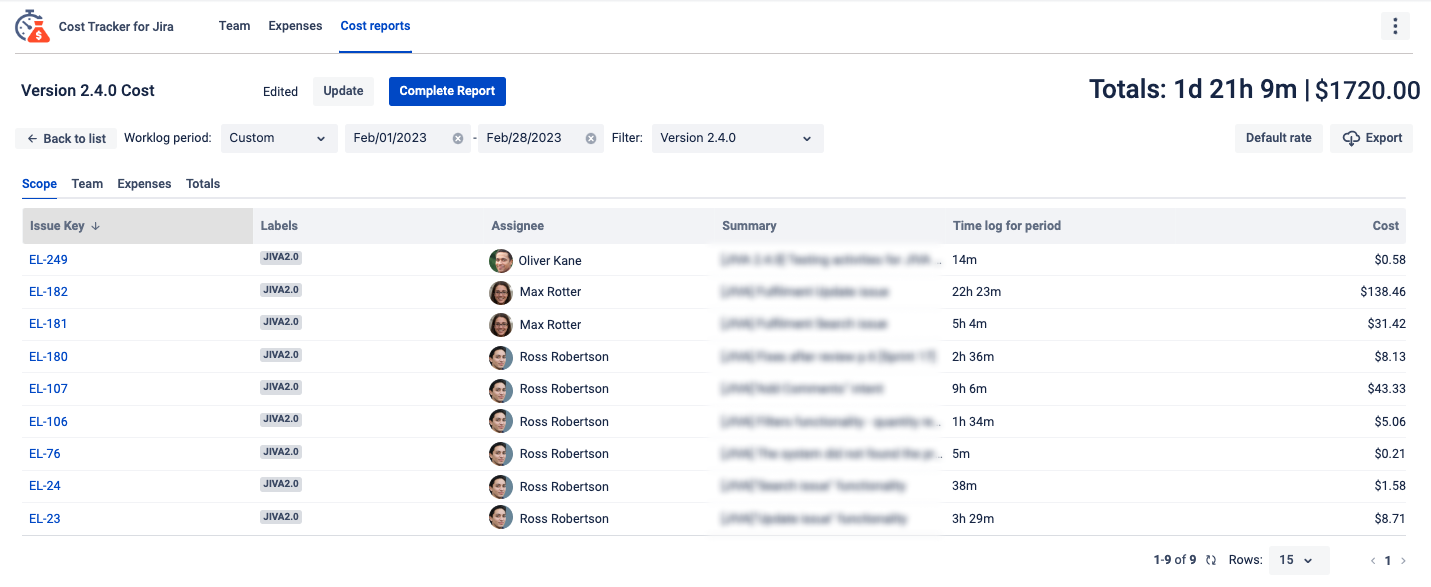Open issue link EL-249
Screen dimensions: 1431x587
48,260
